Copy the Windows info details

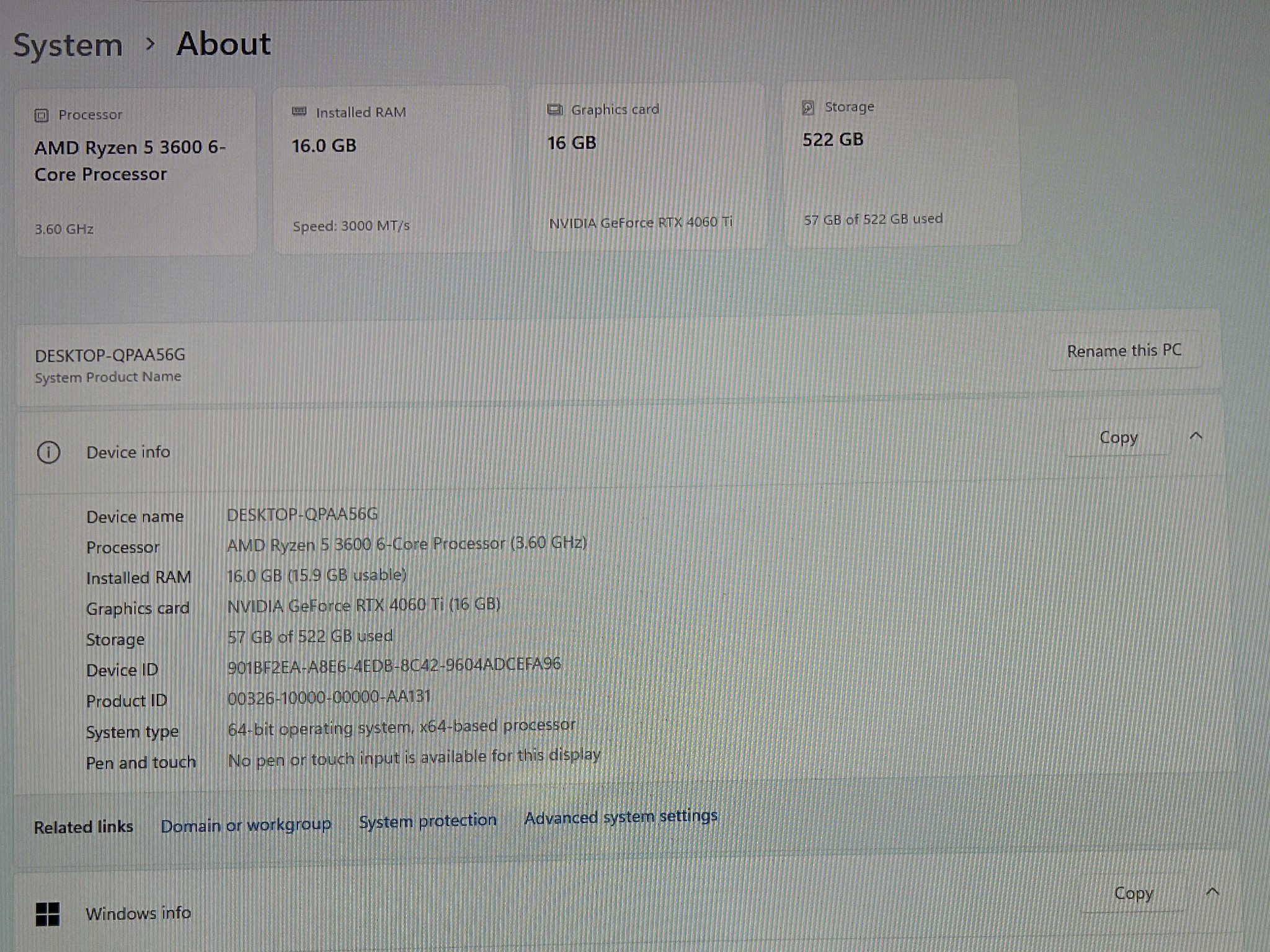click(1134, 893)
